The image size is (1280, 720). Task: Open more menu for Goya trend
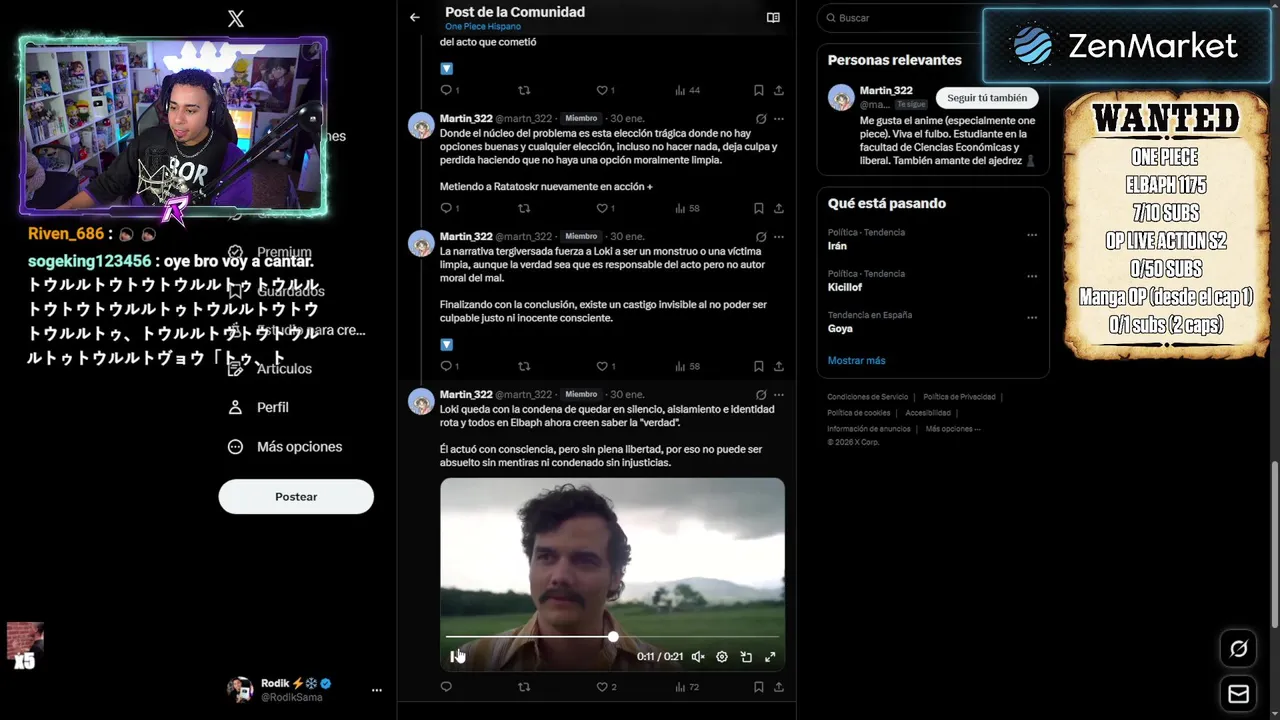[1032, 317]
